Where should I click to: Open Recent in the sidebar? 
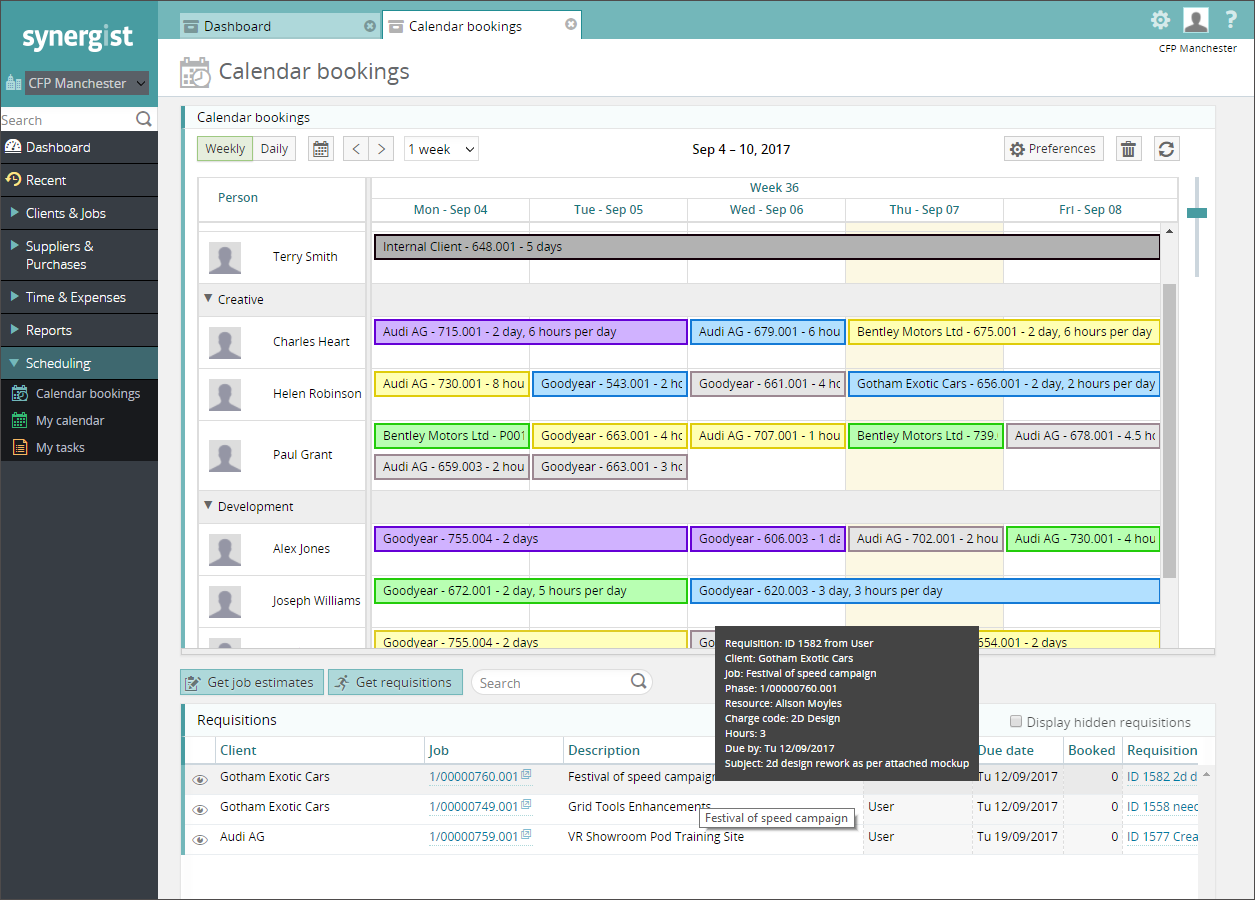click(79, 180)
